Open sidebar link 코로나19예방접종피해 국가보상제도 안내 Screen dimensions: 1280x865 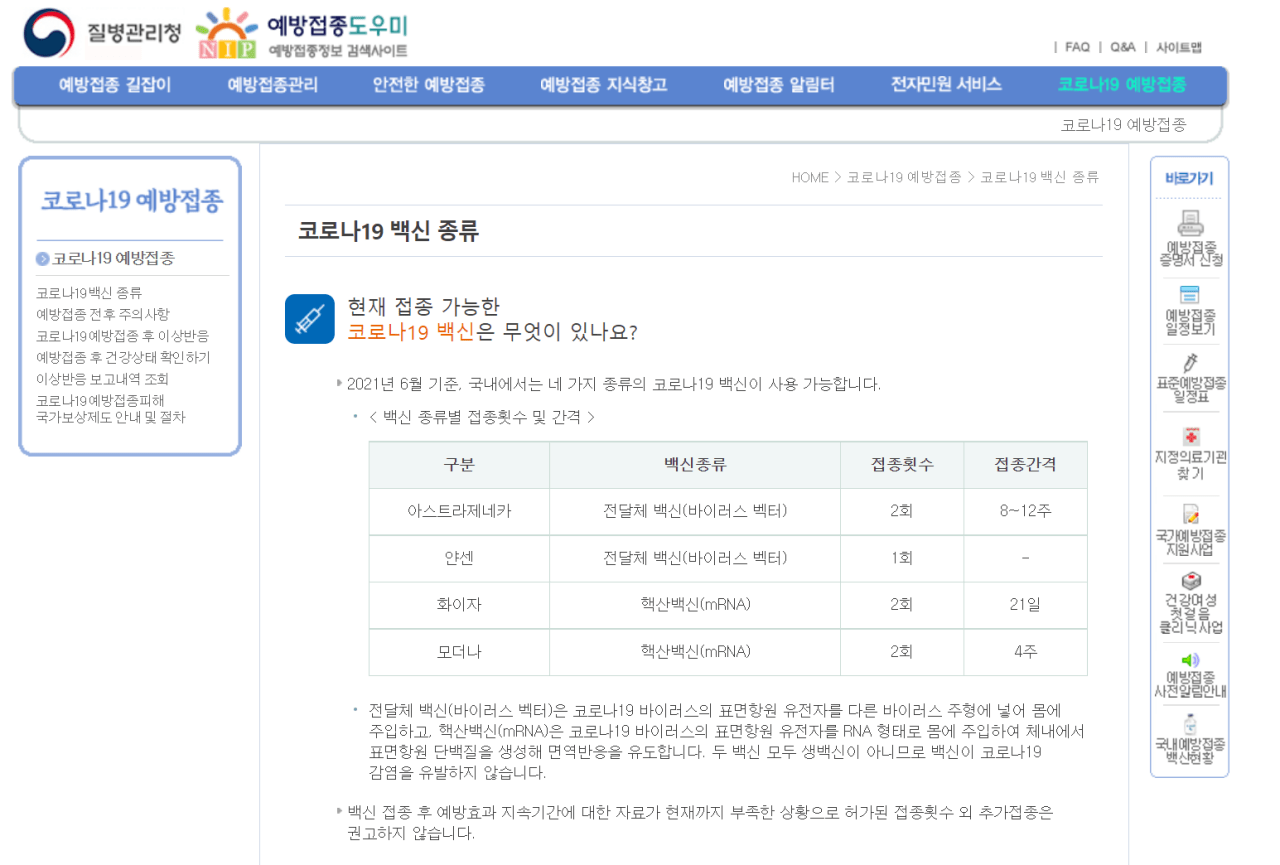pyautogui.click(x=111, y=409)
